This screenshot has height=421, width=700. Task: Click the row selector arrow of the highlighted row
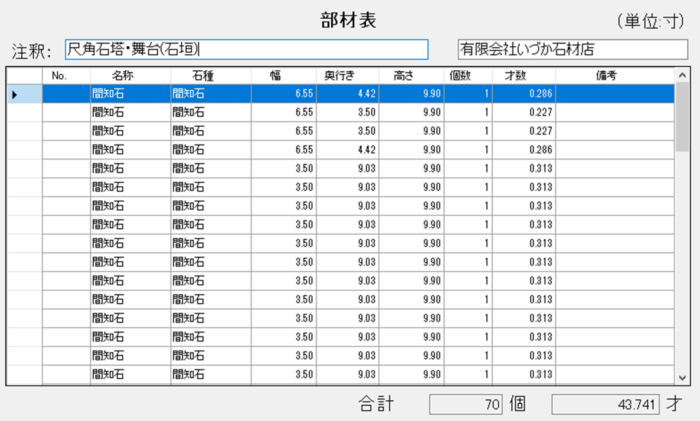(25, 94)
